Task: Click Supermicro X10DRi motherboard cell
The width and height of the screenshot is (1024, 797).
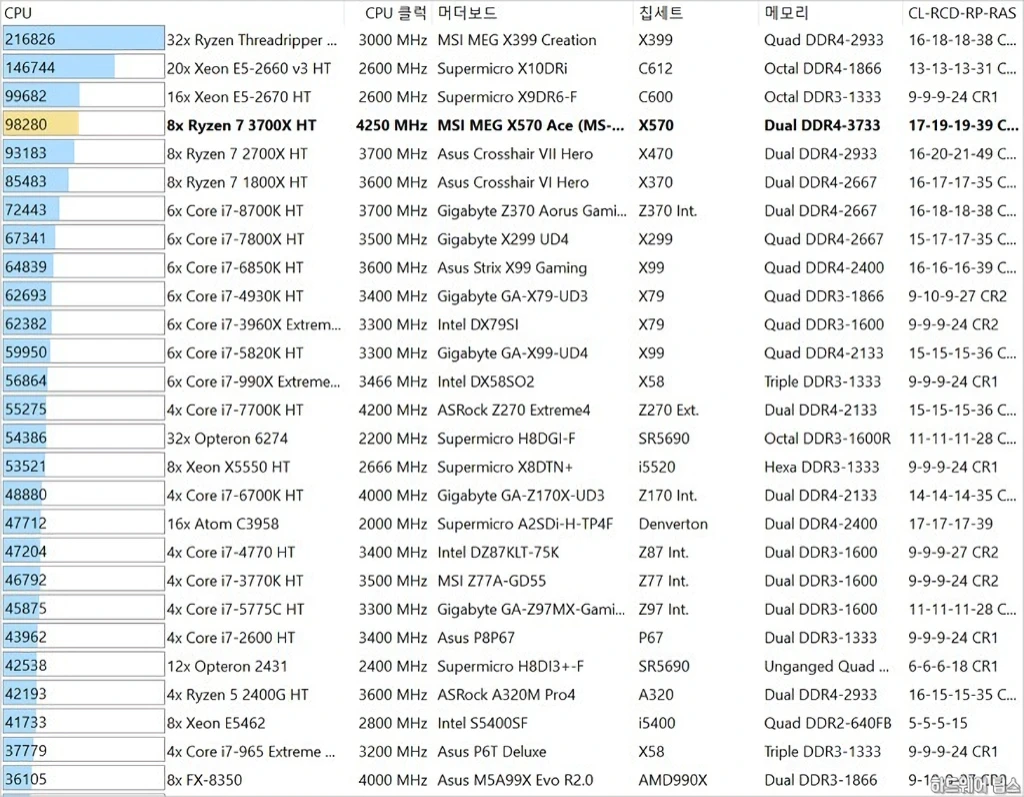Action: (502, 69)
